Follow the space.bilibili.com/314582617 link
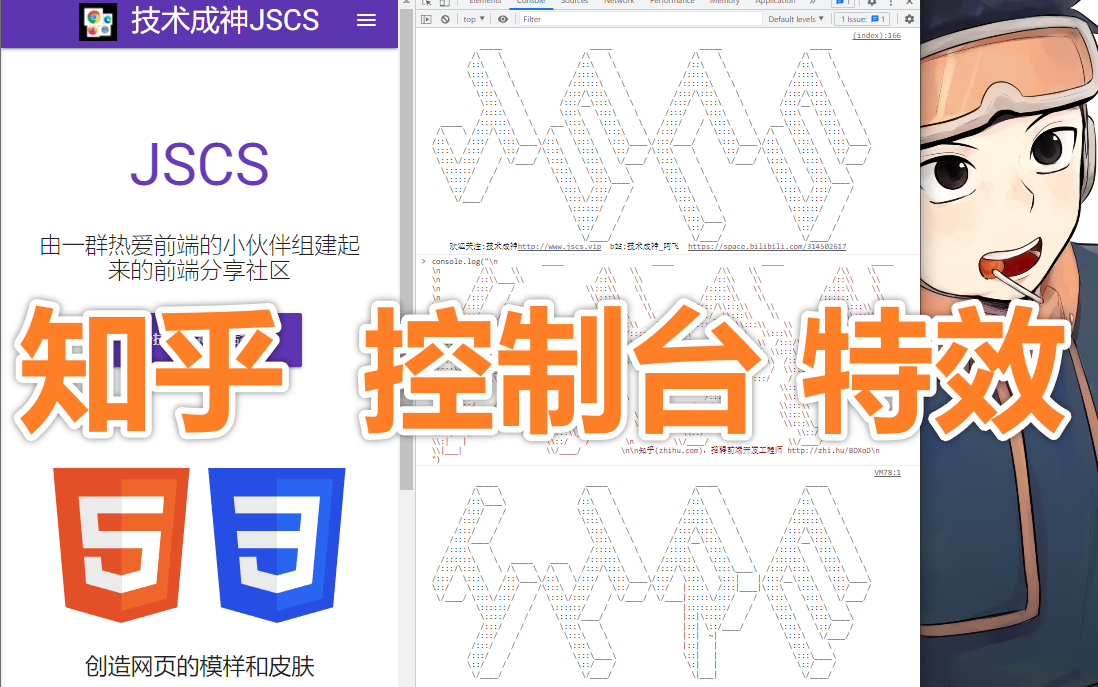This screenshot has width=1098, height=687. [x=767, y=247]
